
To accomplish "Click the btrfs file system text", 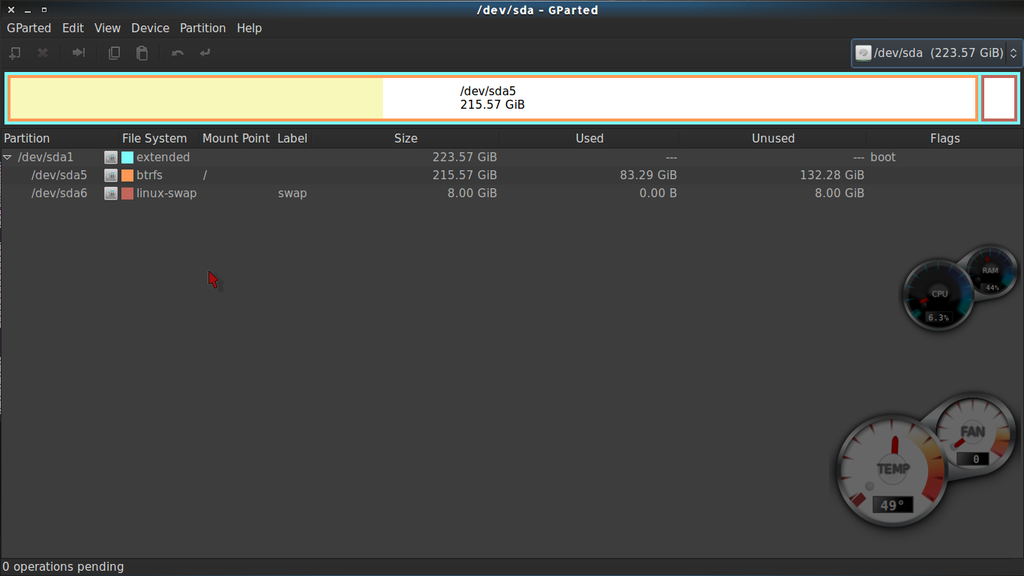I will [x=149, y=175].
